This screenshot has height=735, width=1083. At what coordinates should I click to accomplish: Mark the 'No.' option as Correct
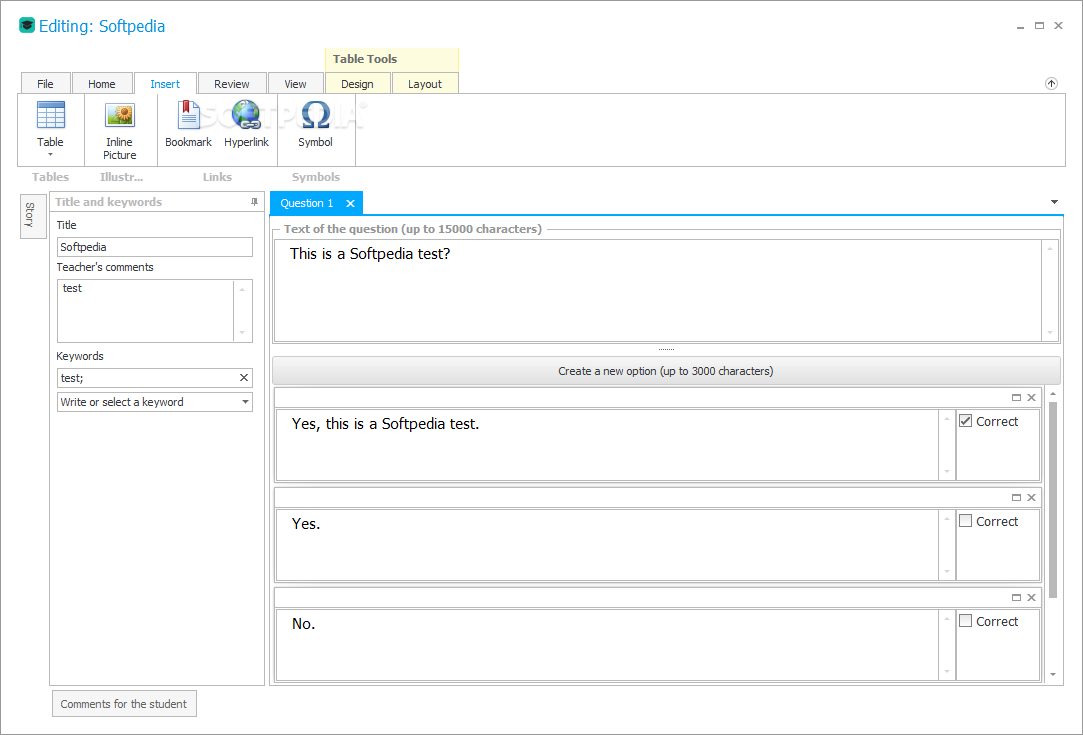[x=966, y=621]
